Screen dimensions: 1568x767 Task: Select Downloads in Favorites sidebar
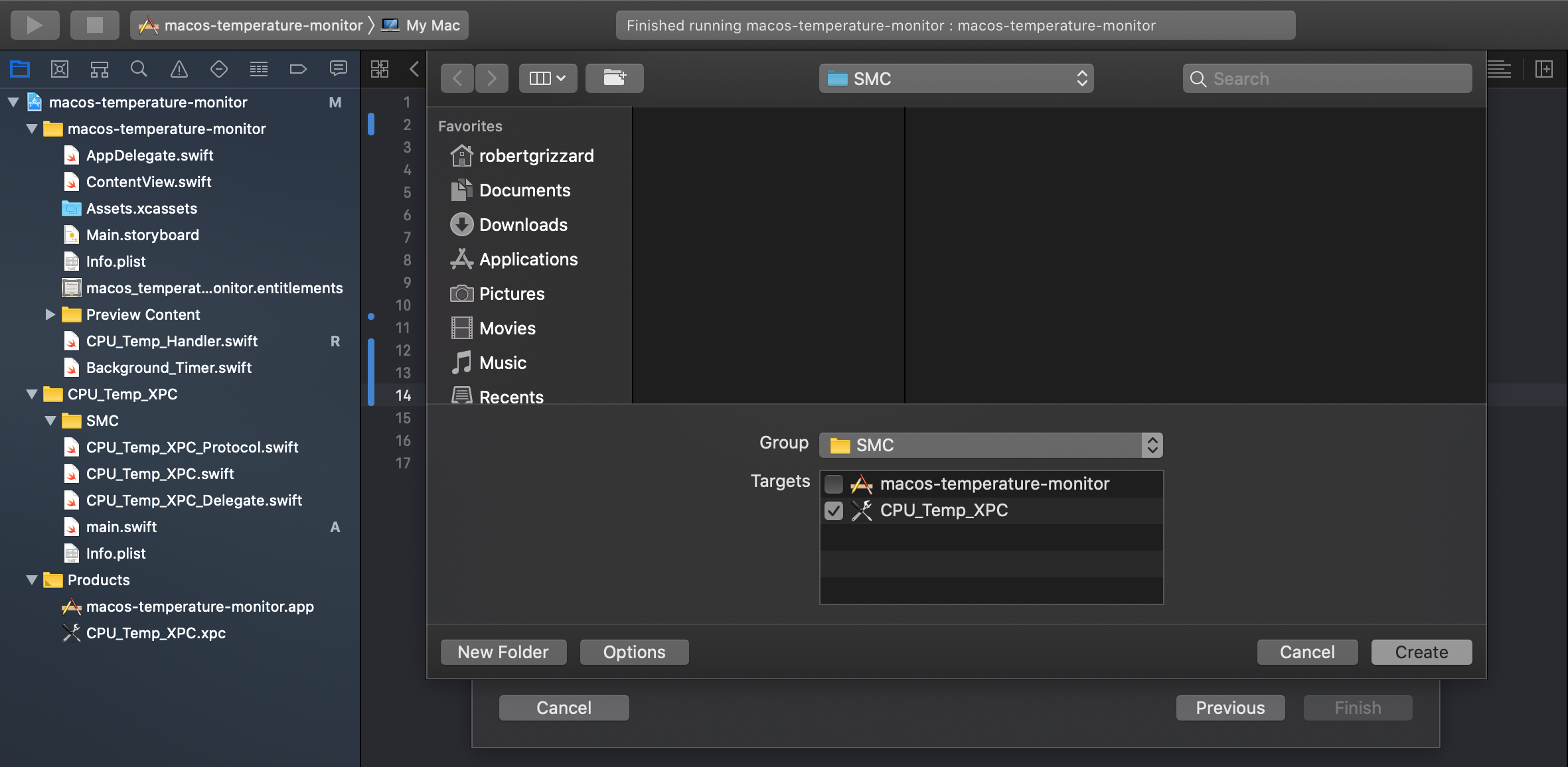point(509,225)
